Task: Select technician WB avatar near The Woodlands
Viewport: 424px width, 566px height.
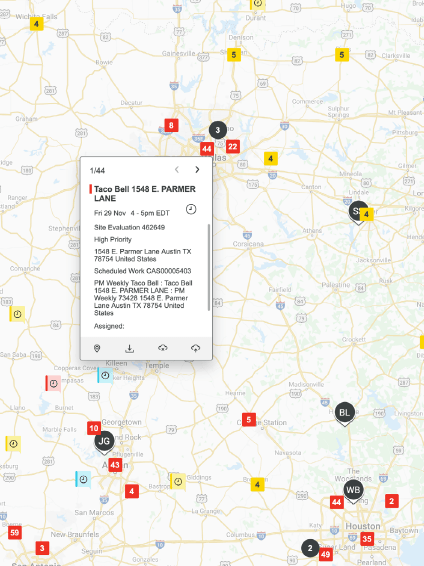Action: pyautogui.click(x=353, y=491)
